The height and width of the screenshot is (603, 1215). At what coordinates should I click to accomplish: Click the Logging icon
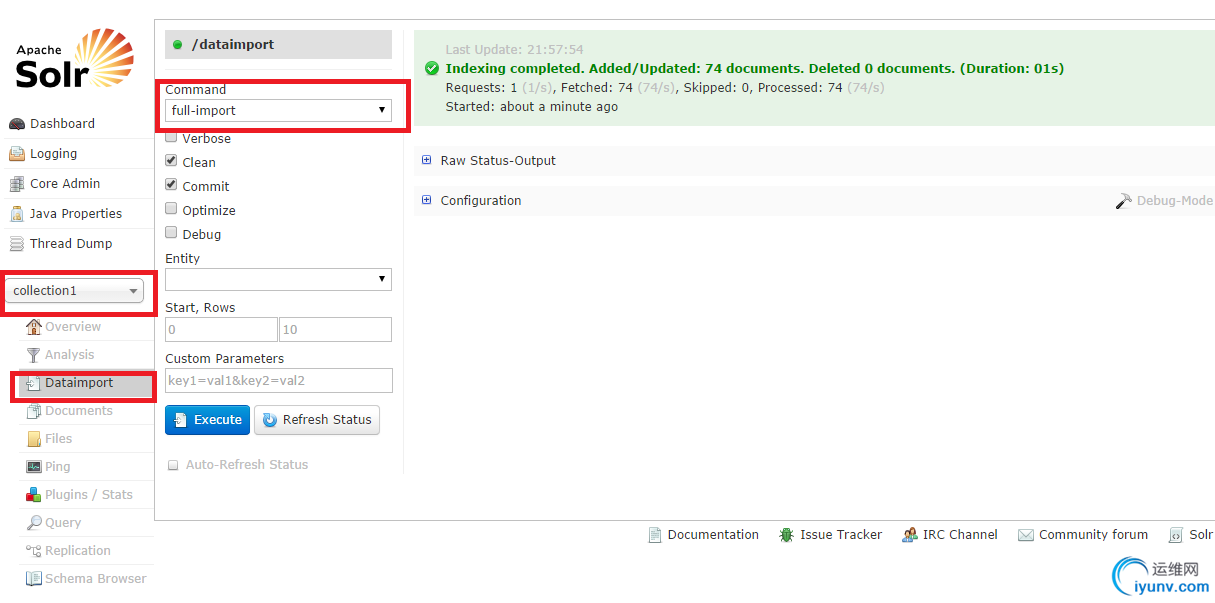[16, 154]
